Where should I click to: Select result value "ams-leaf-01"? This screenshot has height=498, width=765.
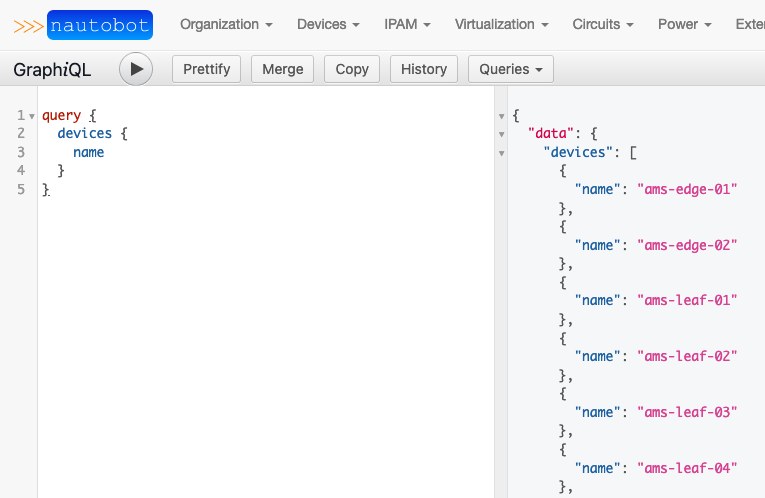pyautogui.click(x=687, y=300)
